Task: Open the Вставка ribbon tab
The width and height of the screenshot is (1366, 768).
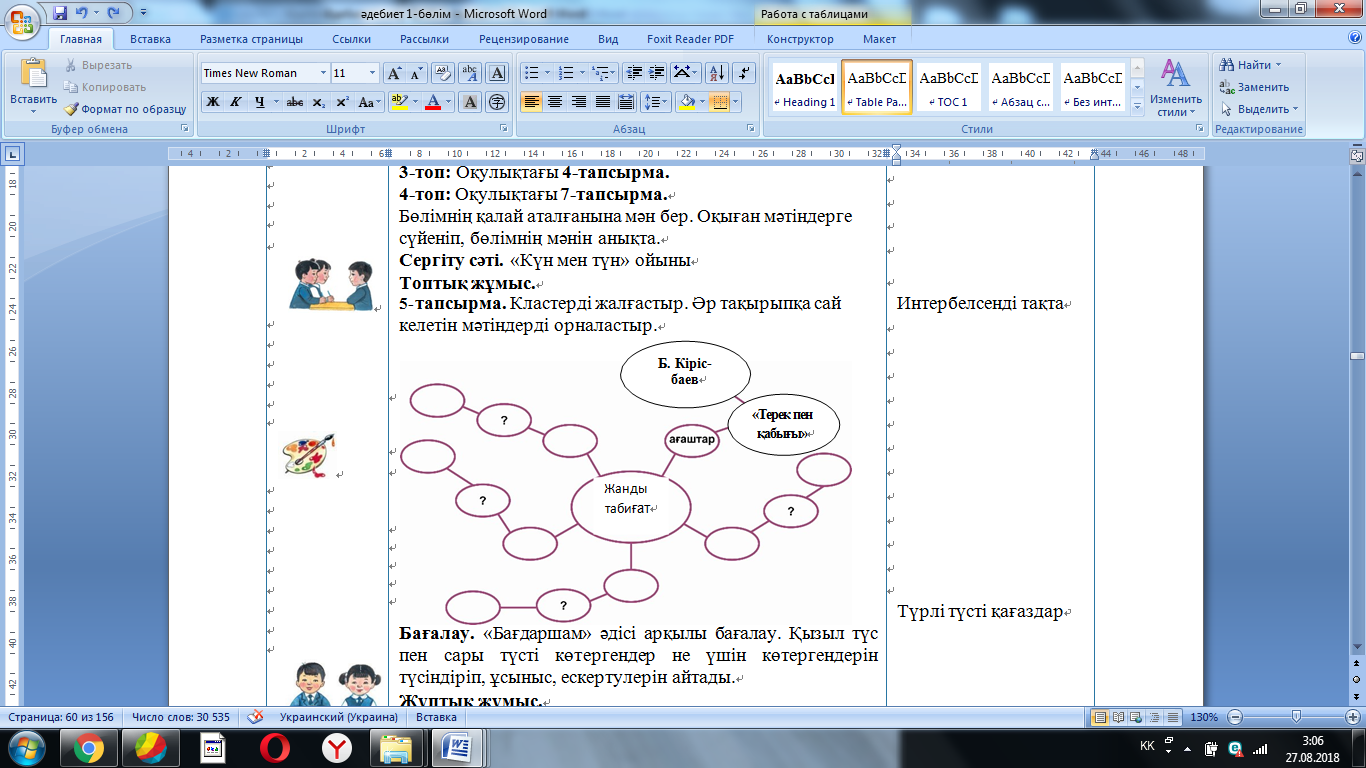Action: click(x=150, y=39)
